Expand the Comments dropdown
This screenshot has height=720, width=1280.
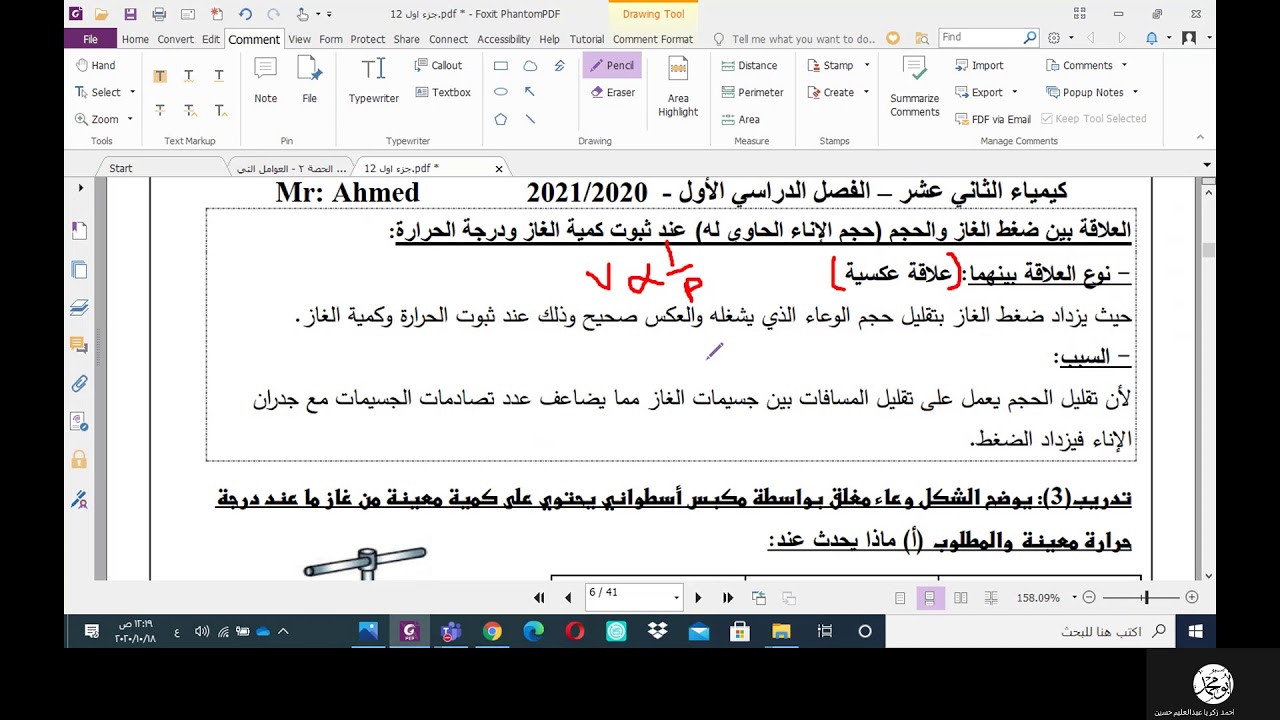[1124, 65]
